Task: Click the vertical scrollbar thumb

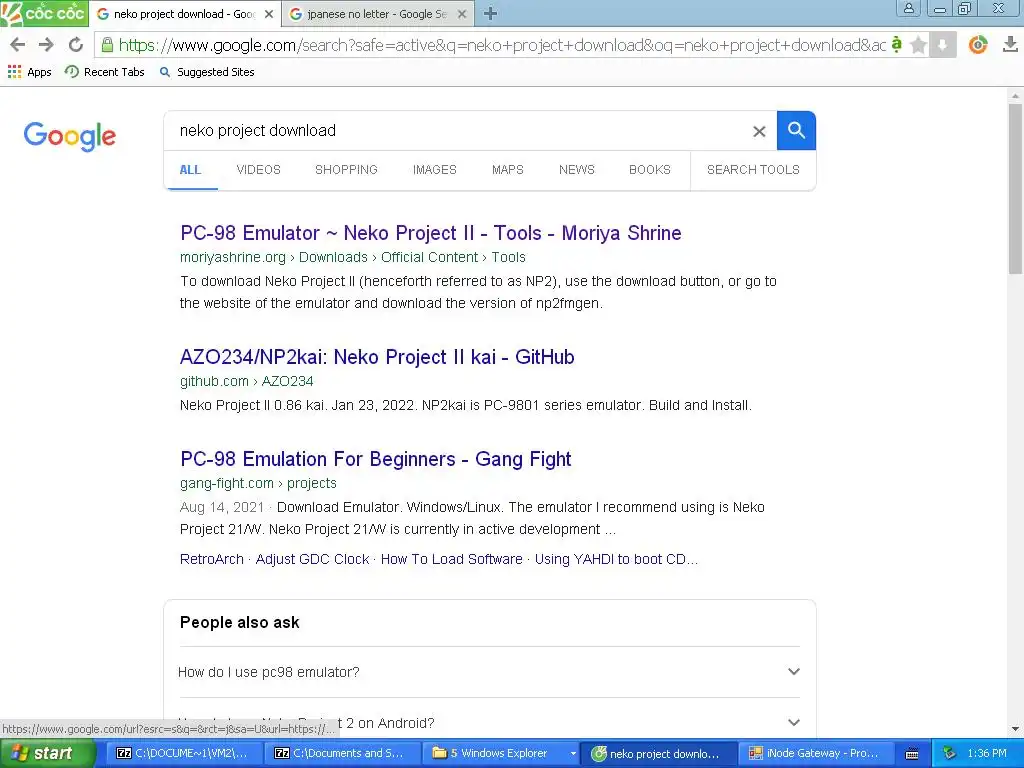Action: point(1015,188)
